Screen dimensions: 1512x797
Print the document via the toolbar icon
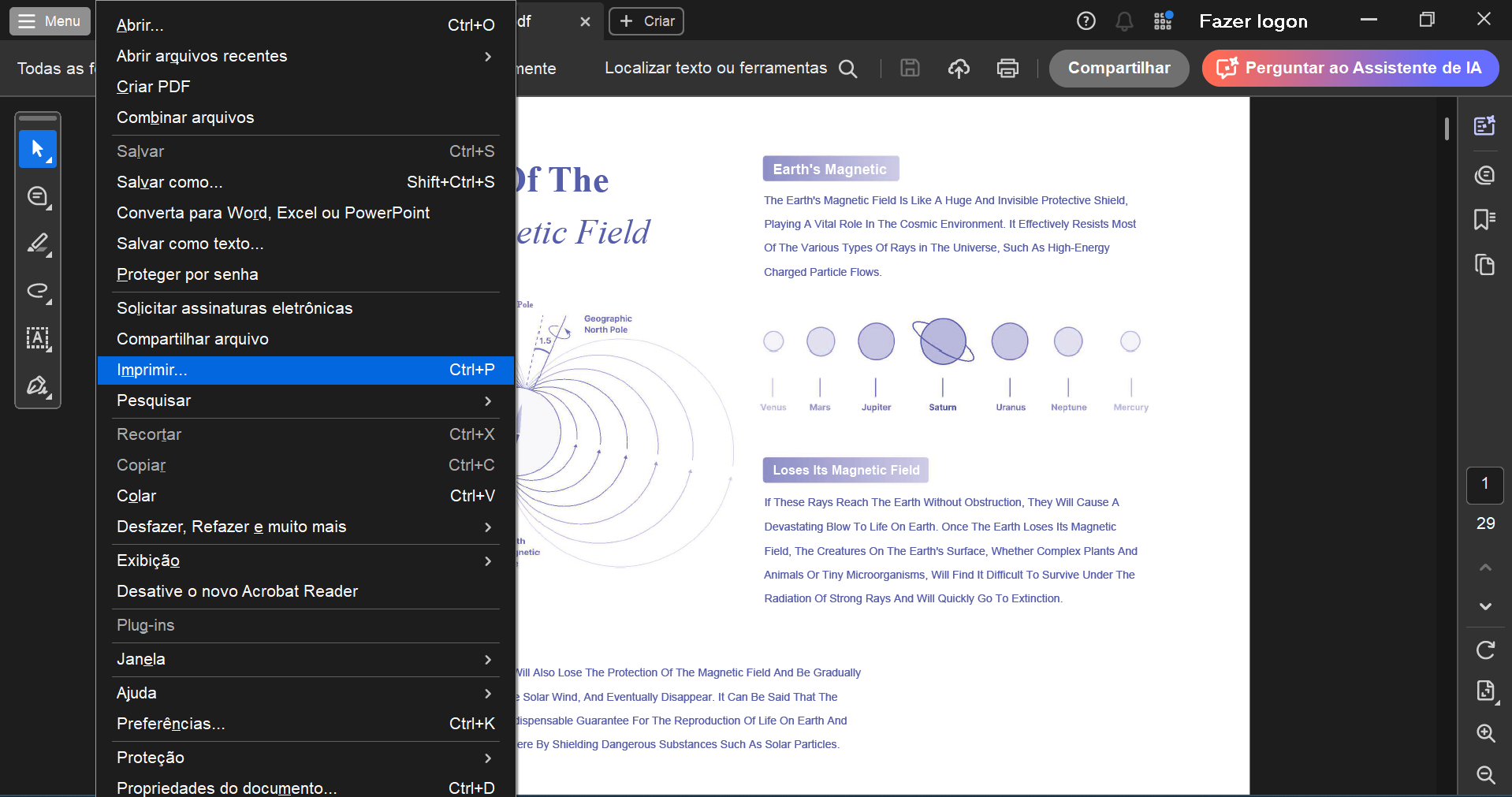coord(1007,68)
